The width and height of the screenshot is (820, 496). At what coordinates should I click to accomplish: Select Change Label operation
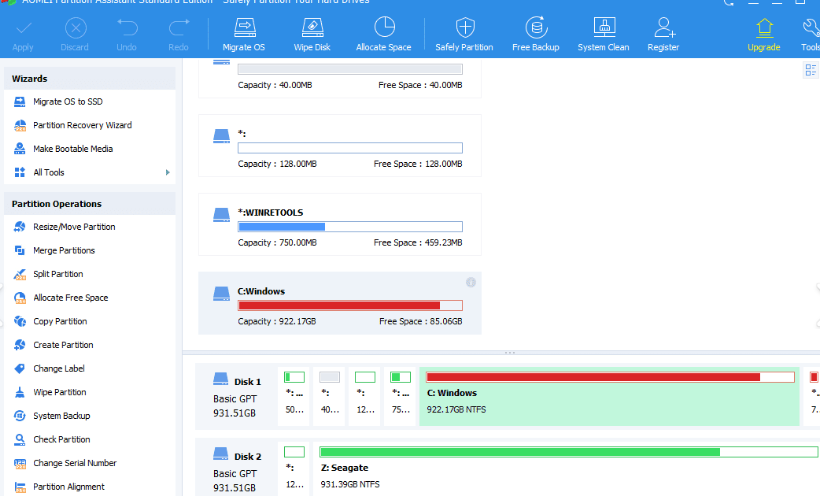point(59,368)
